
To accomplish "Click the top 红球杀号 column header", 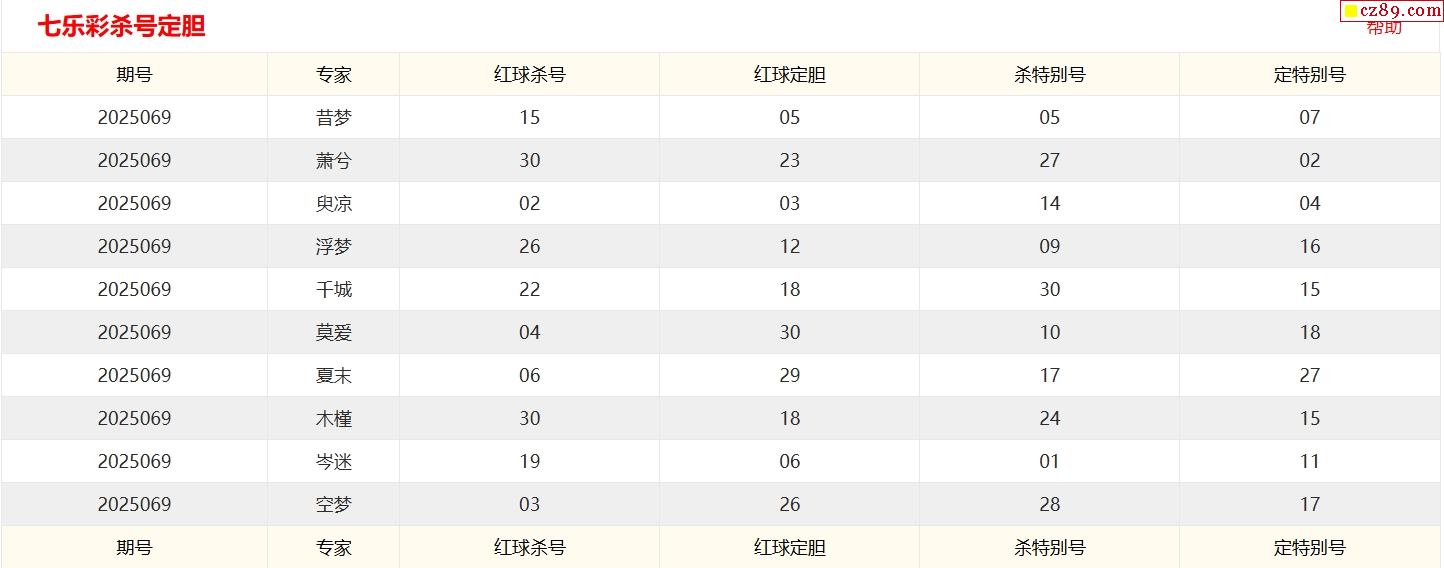I will pyautogui.click(x=530, y=74).
